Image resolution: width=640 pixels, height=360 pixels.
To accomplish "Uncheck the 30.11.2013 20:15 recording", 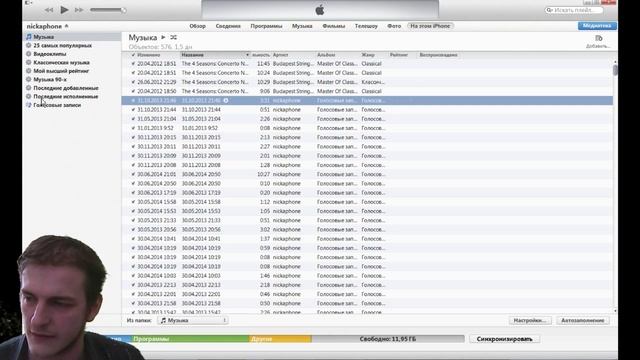I will [x=133, y=137].
